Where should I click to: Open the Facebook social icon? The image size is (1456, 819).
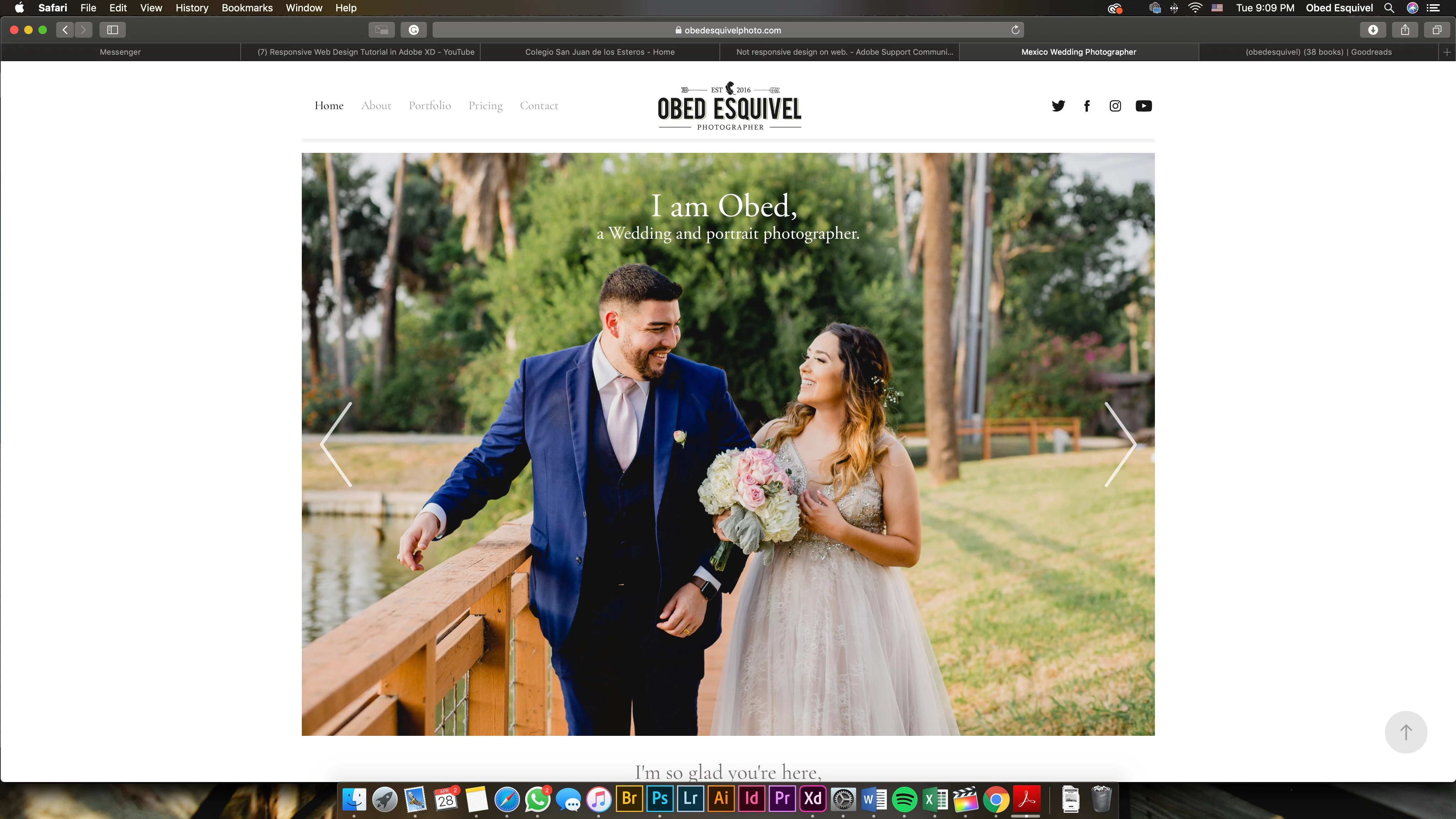[1086, 106]
